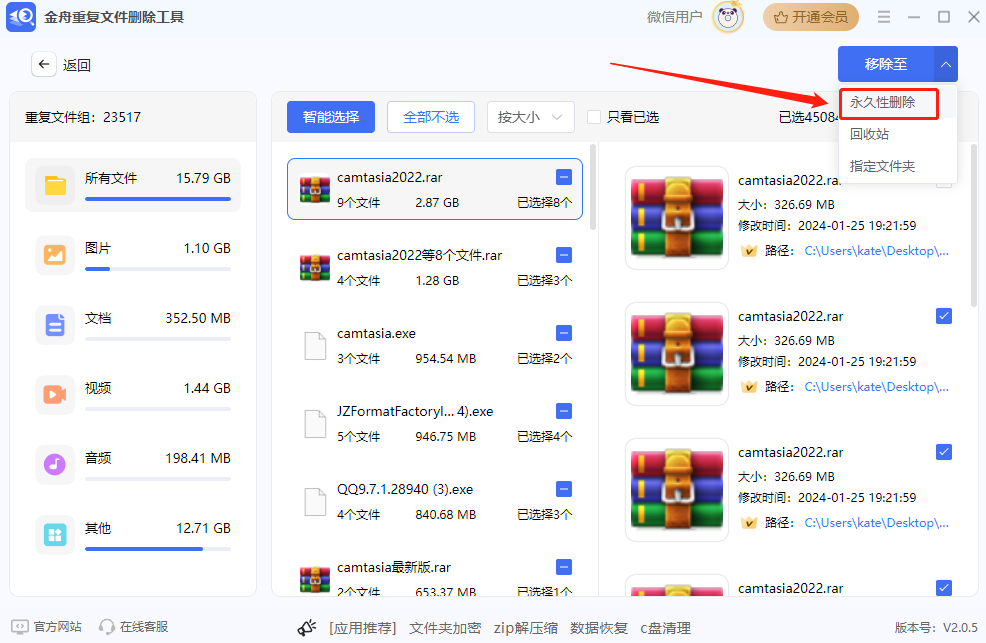Click the 图片 size progress bar

point(158,269)
